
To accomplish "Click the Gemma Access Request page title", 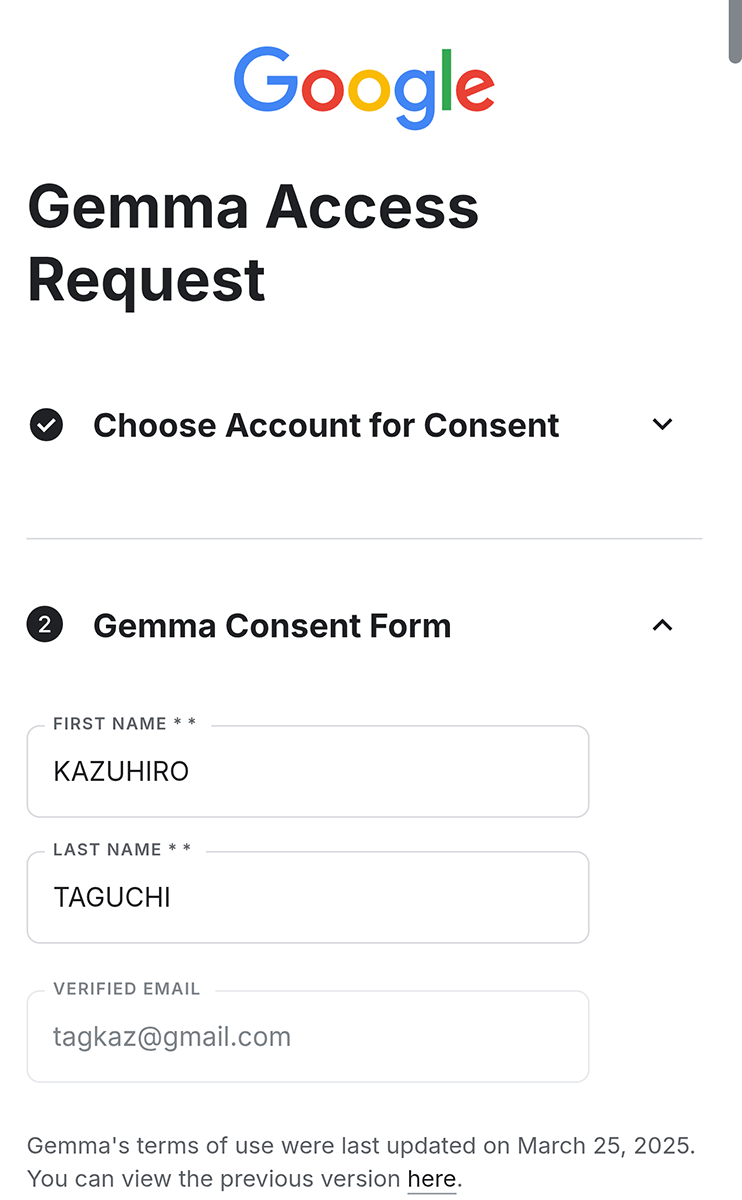I will pyautogui.click(x=253, y=243).
